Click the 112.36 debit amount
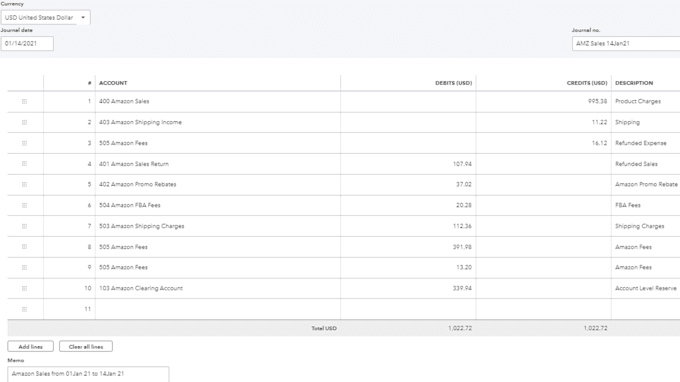This screenshot has width=680, height=382. pos(462,226)
